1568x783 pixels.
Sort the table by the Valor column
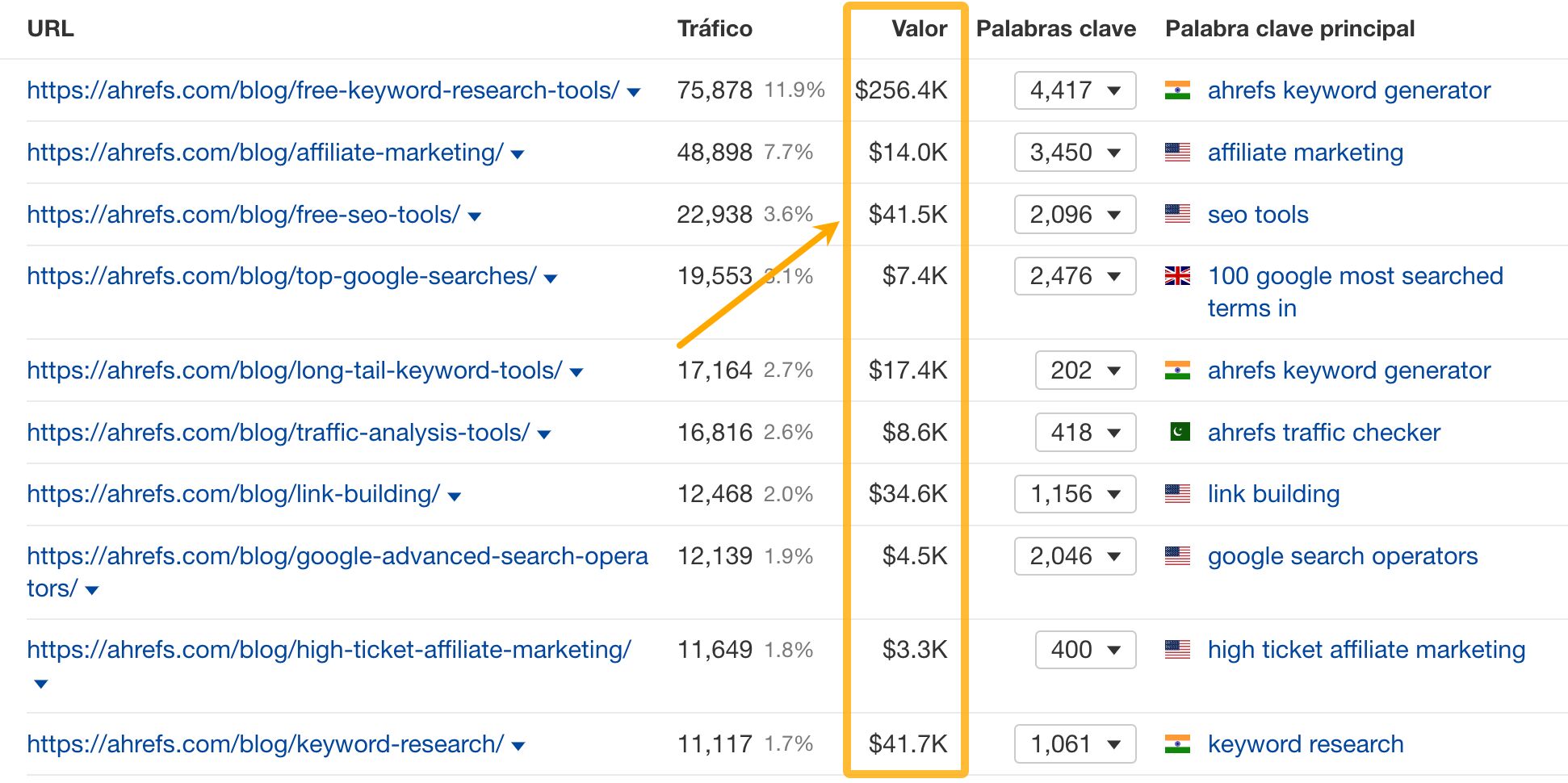918,28
